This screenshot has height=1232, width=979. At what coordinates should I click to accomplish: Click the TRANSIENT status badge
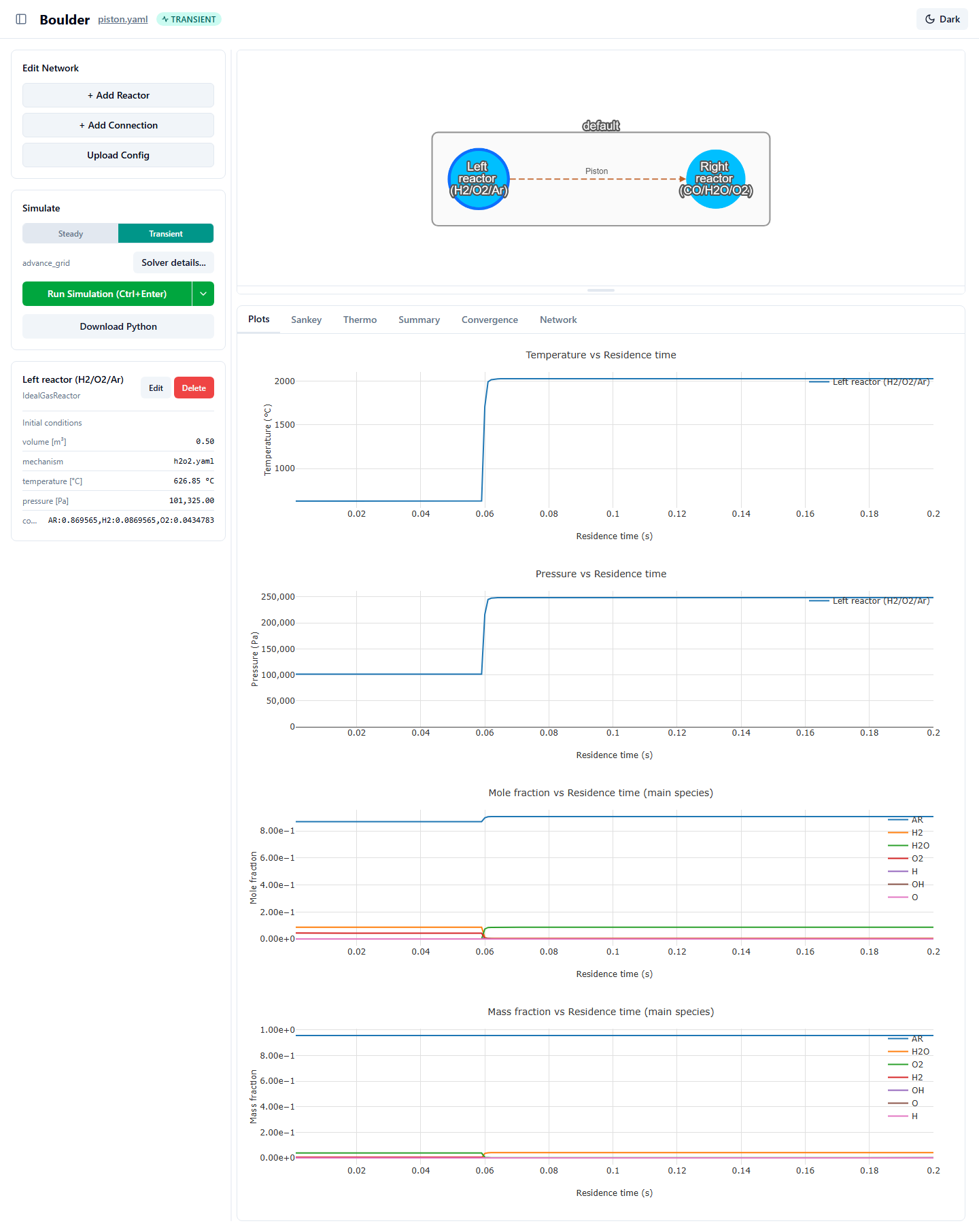pyautogui.click(x=189, y=19)
